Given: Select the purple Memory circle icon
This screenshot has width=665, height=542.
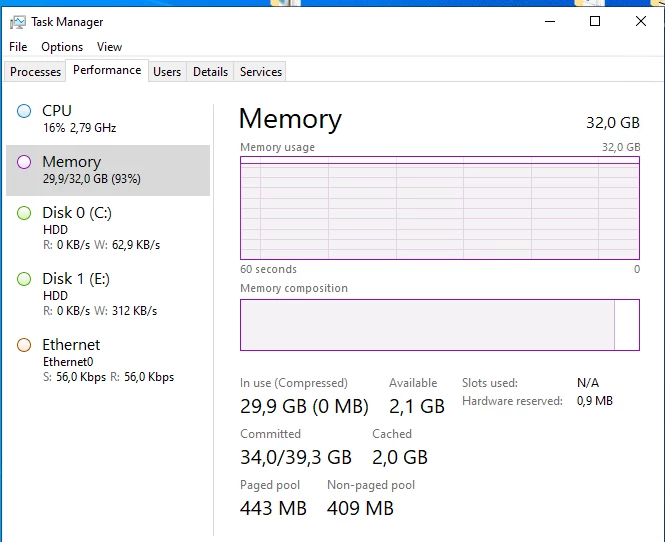Looking at the screenshot, I should pos(24,162).
